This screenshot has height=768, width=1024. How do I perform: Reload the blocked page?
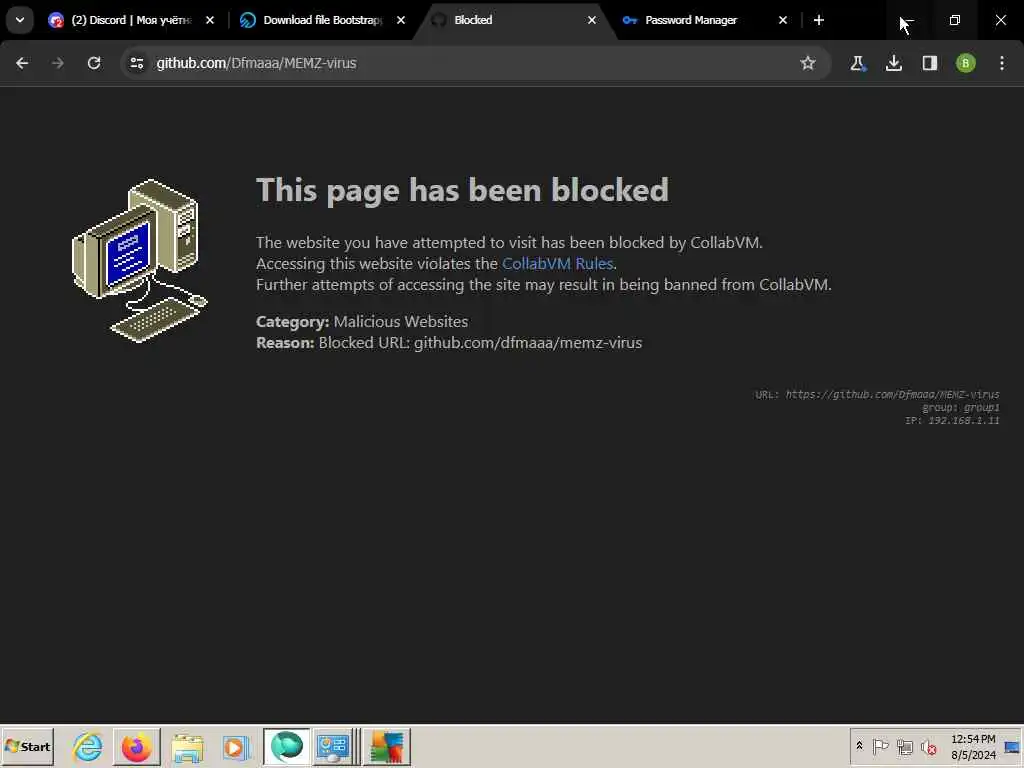point(94,63)
